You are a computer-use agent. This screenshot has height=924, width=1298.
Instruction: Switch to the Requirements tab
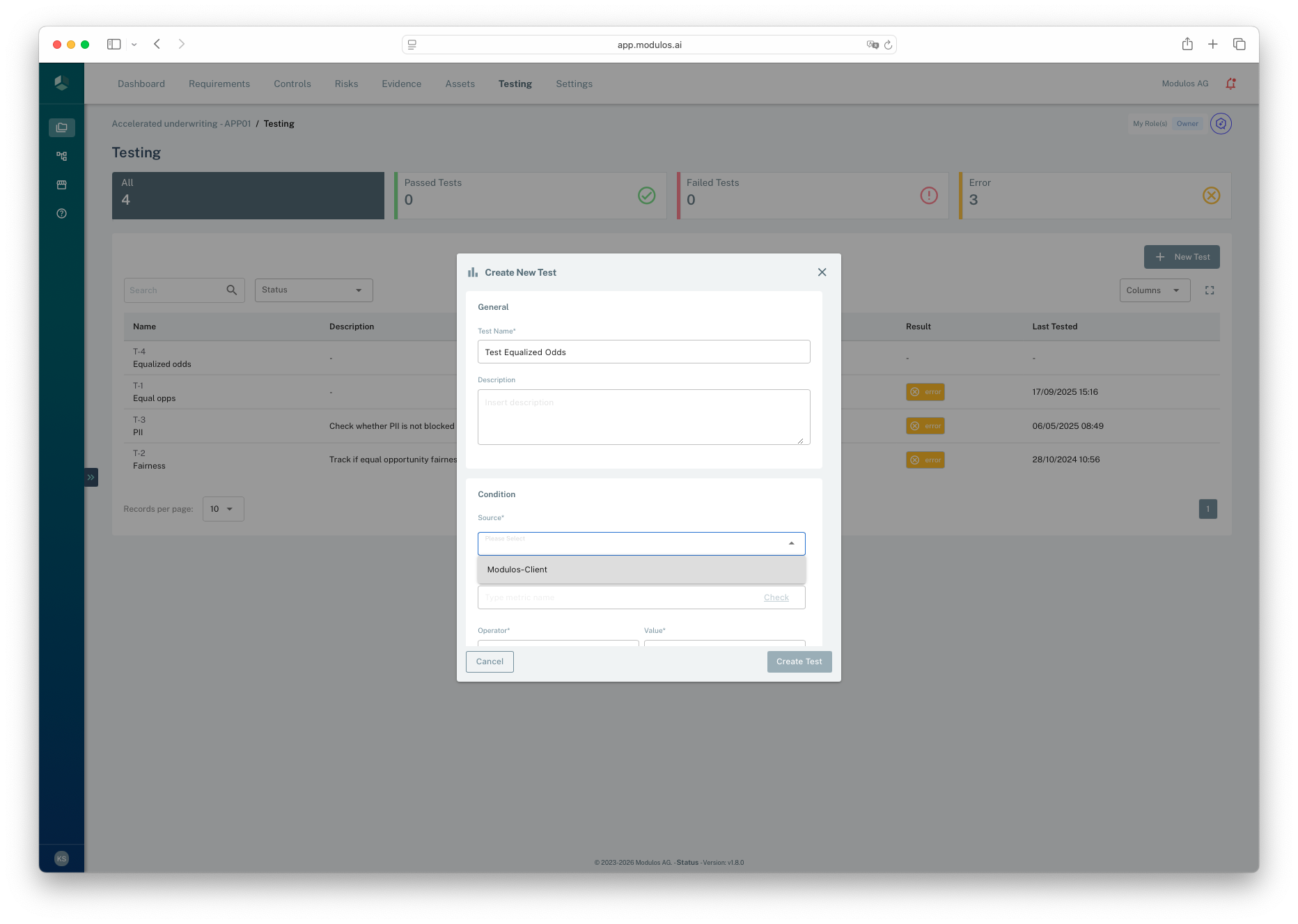pos(219,84)
